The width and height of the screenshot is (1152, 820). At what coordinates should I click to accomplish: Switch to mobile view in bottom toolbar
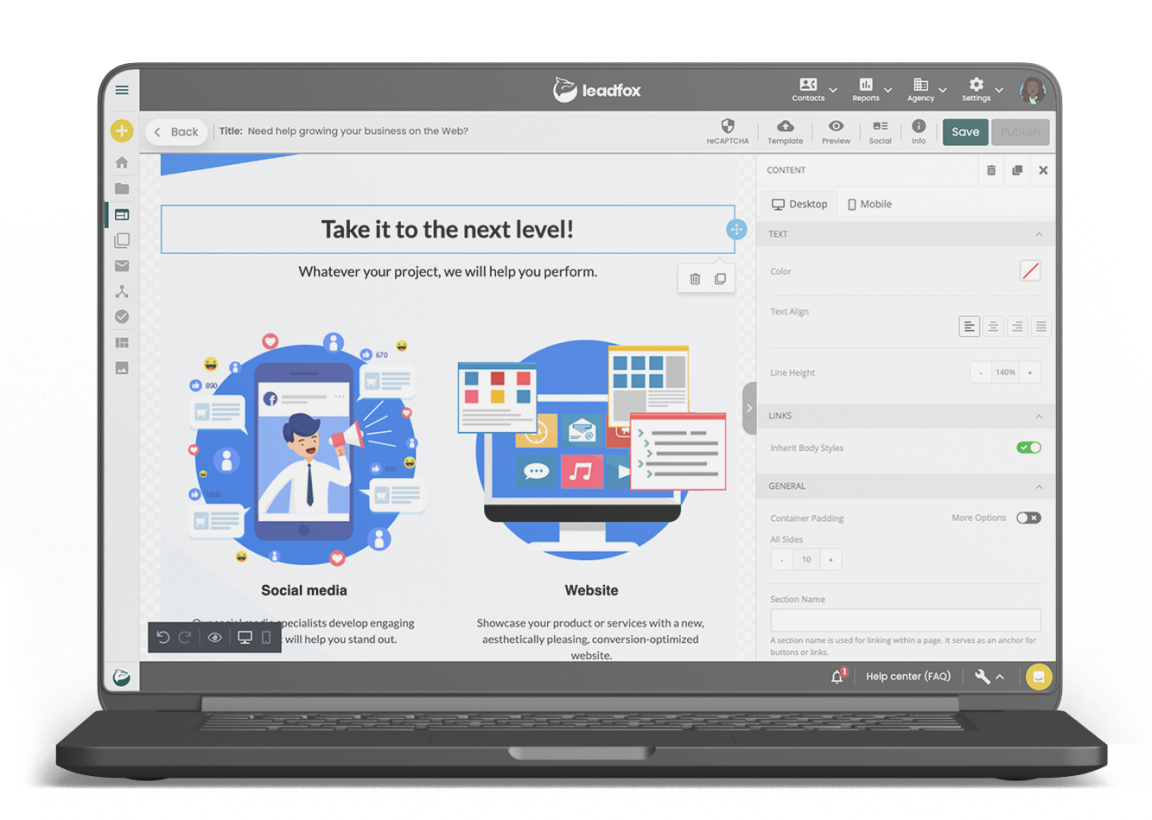267,637
